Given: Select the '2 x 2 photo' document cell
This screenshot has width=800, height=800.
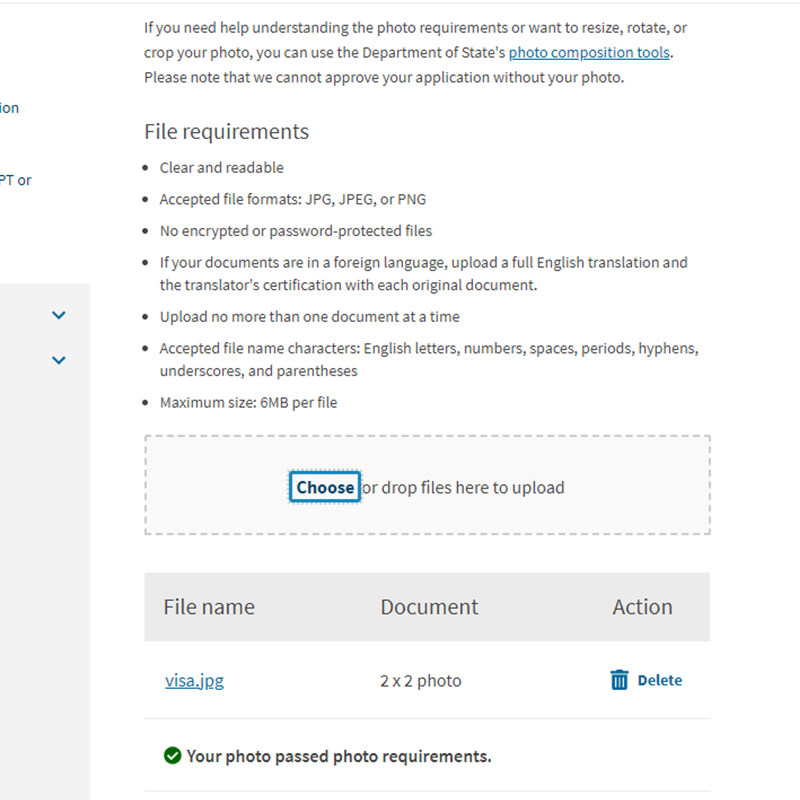Looking at the screenshot, I should [x=420, y=681].
